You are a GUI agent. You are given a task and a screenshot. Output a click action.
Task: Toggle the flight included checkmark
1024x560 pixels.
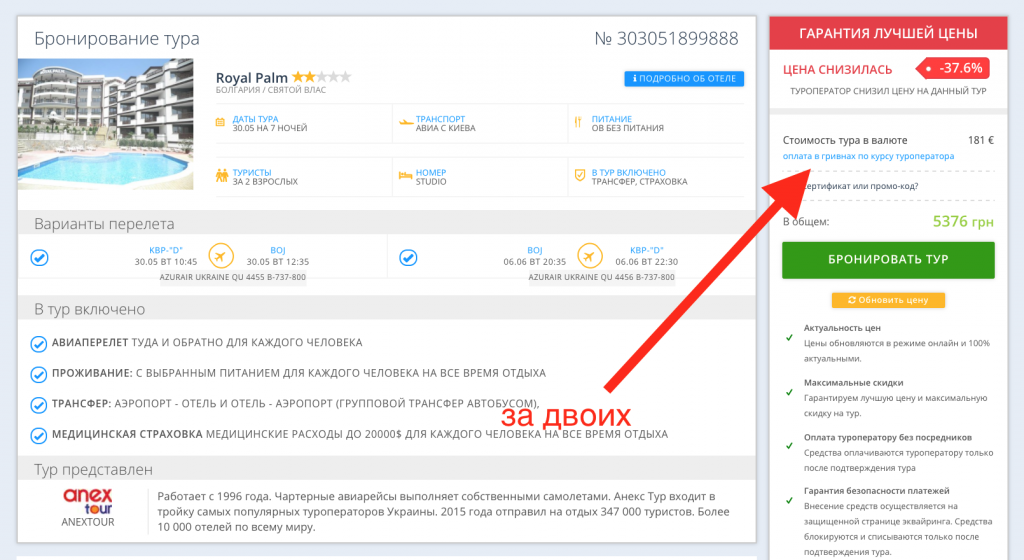tap(39, 343)
